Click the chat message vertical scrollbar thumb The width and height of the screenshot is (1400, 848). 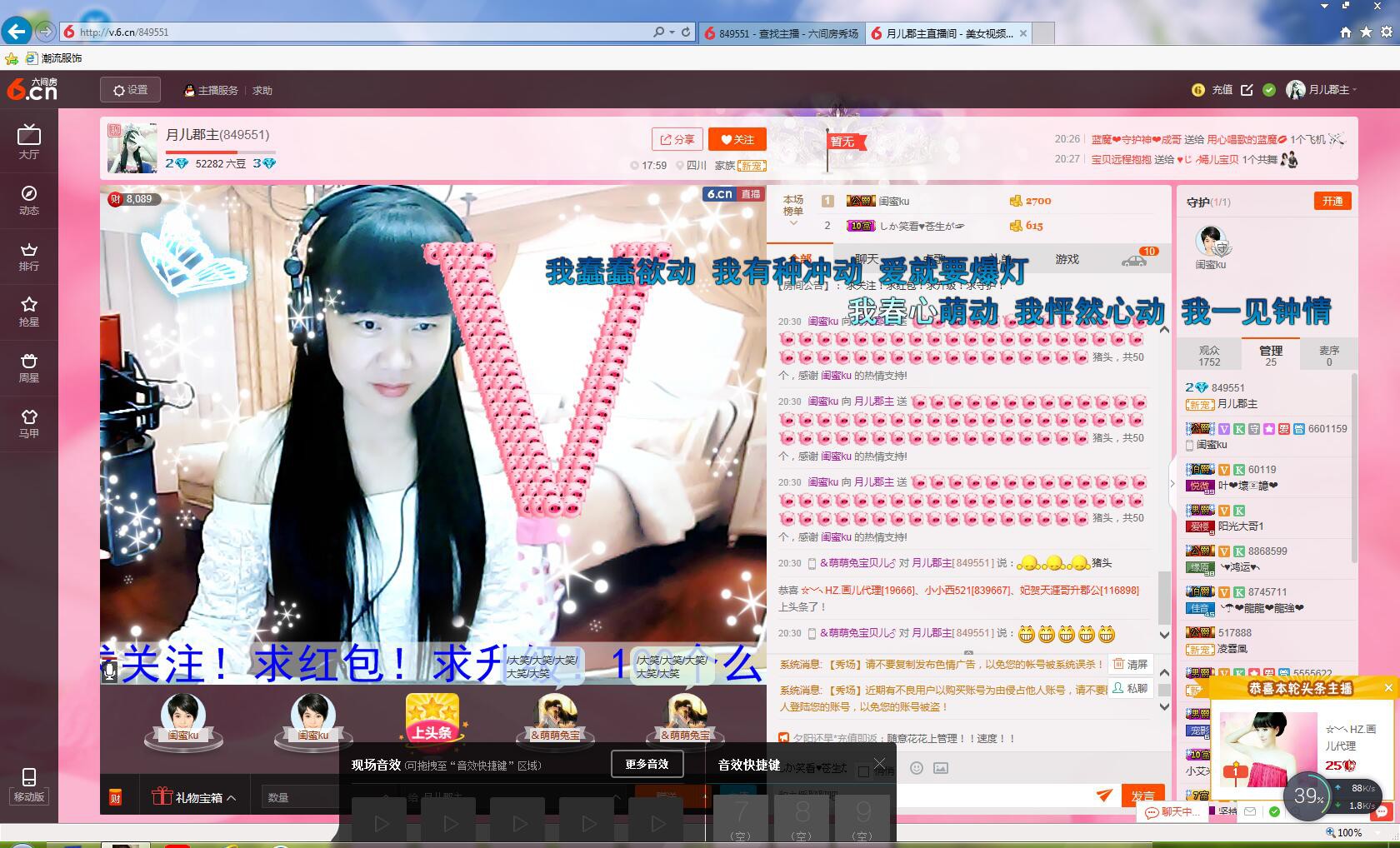pos(1164,597)
